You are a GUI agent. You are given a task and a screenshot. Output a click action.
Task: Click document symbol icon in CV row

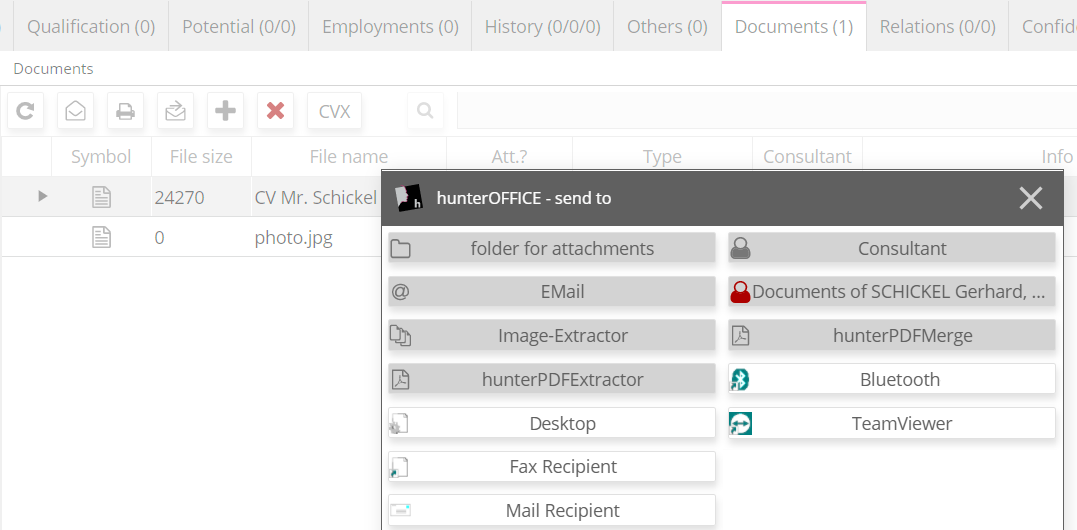(x=102, y=198)
